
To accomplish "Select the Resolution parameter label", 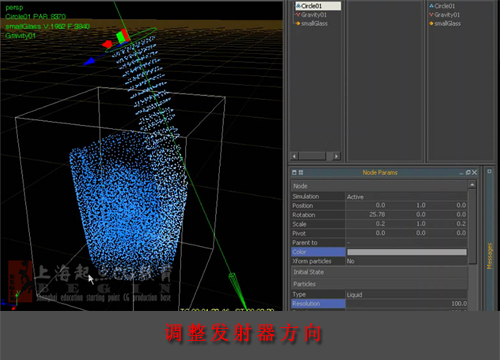I will 318,304.
